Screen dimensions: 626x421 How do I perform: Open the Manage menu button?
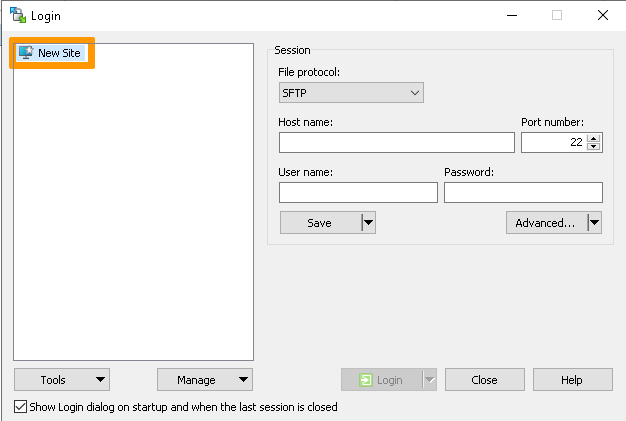[x=205, y=379]
